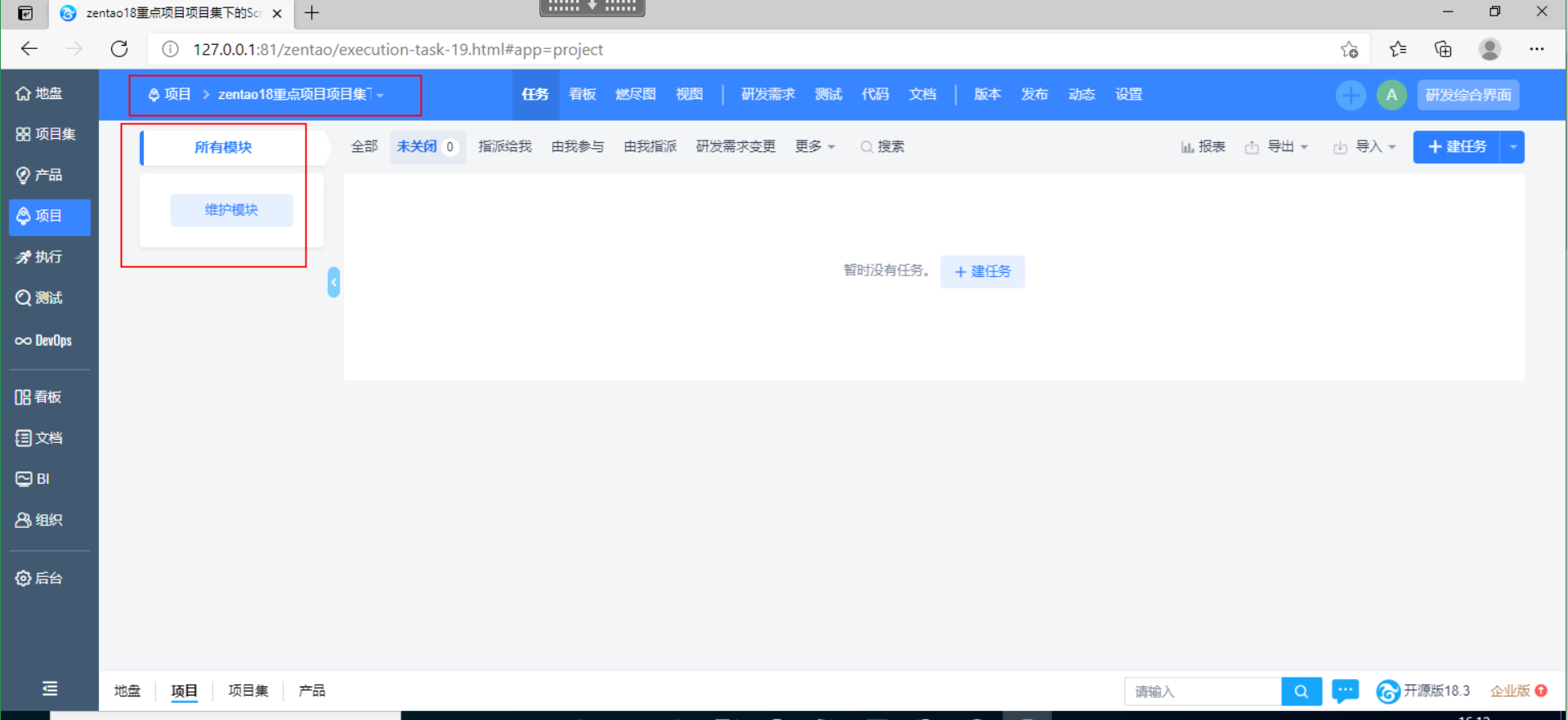The image size is (1568, 720).
Task: Open the 项目集 program icon in sidebar
Action: pyautogui.click(x=24, y=134)
